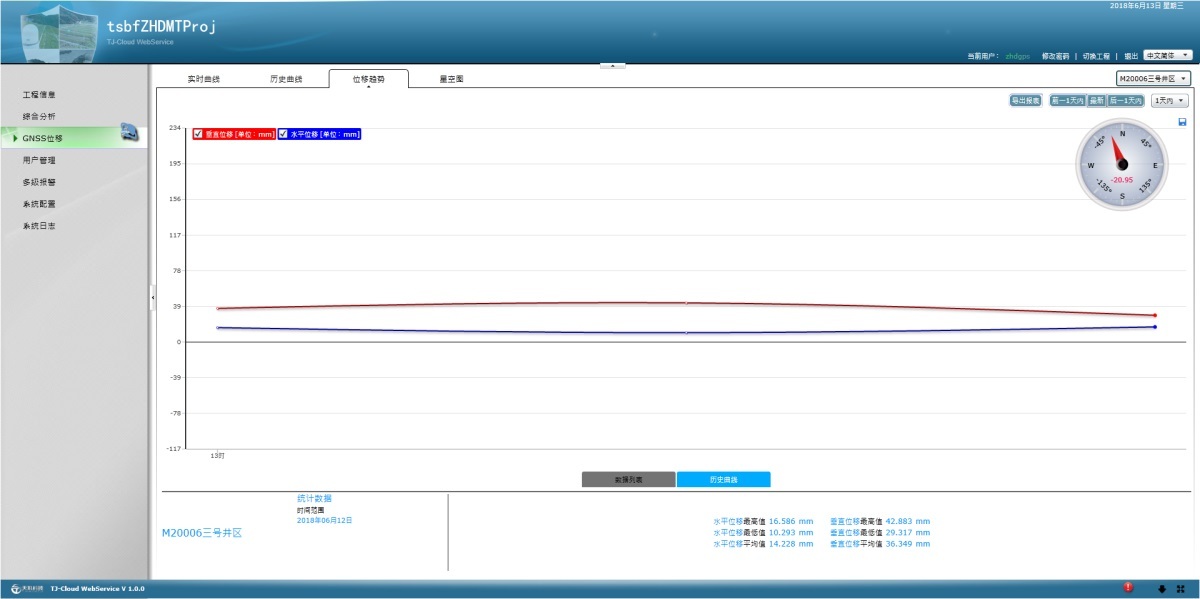Click the GNSS位移 satellite icon in sidebar

pyautogui.click(x=129, y=133)
